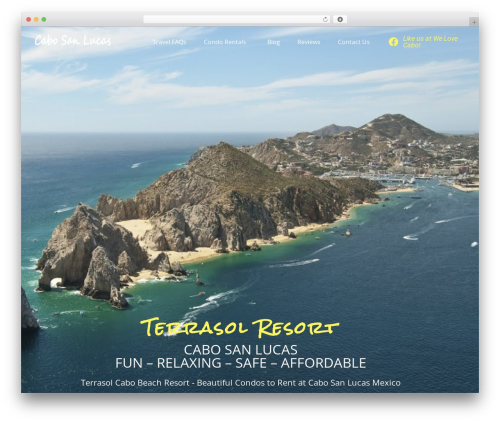This screenshot has width=500, height=423.
Task: Focus the browser address bar
Action: [237, 20]
